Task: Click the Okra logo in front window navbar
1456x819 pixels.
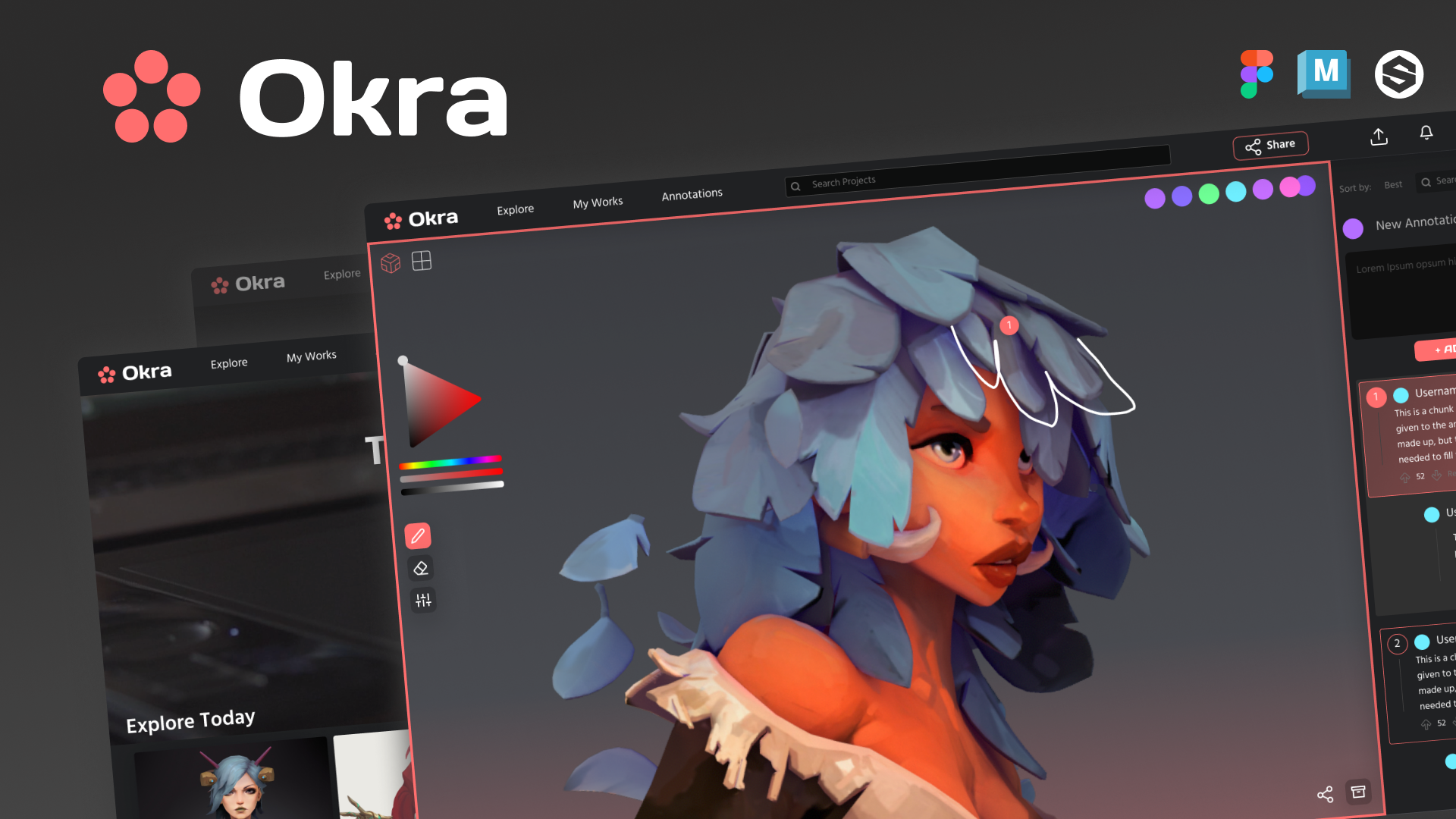Action: [x=421, y=219]
